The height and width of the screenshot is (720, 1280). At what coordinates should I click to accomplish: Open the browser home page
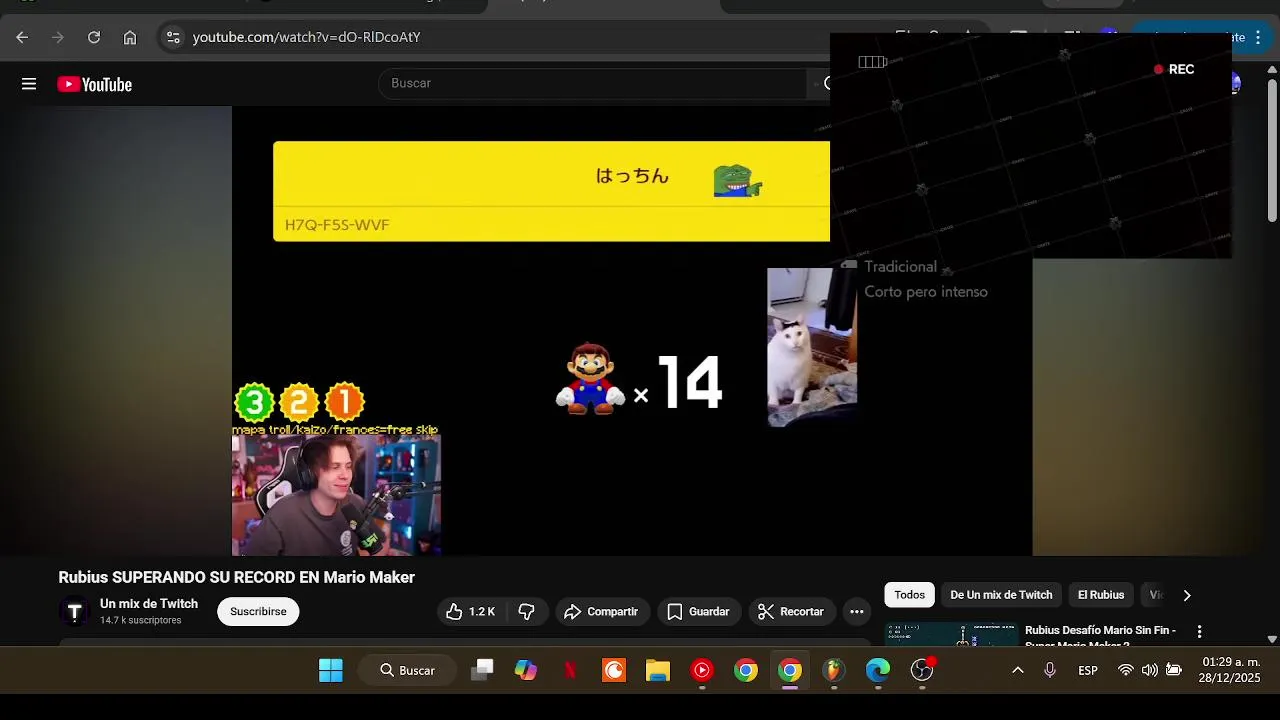(130, 37)
